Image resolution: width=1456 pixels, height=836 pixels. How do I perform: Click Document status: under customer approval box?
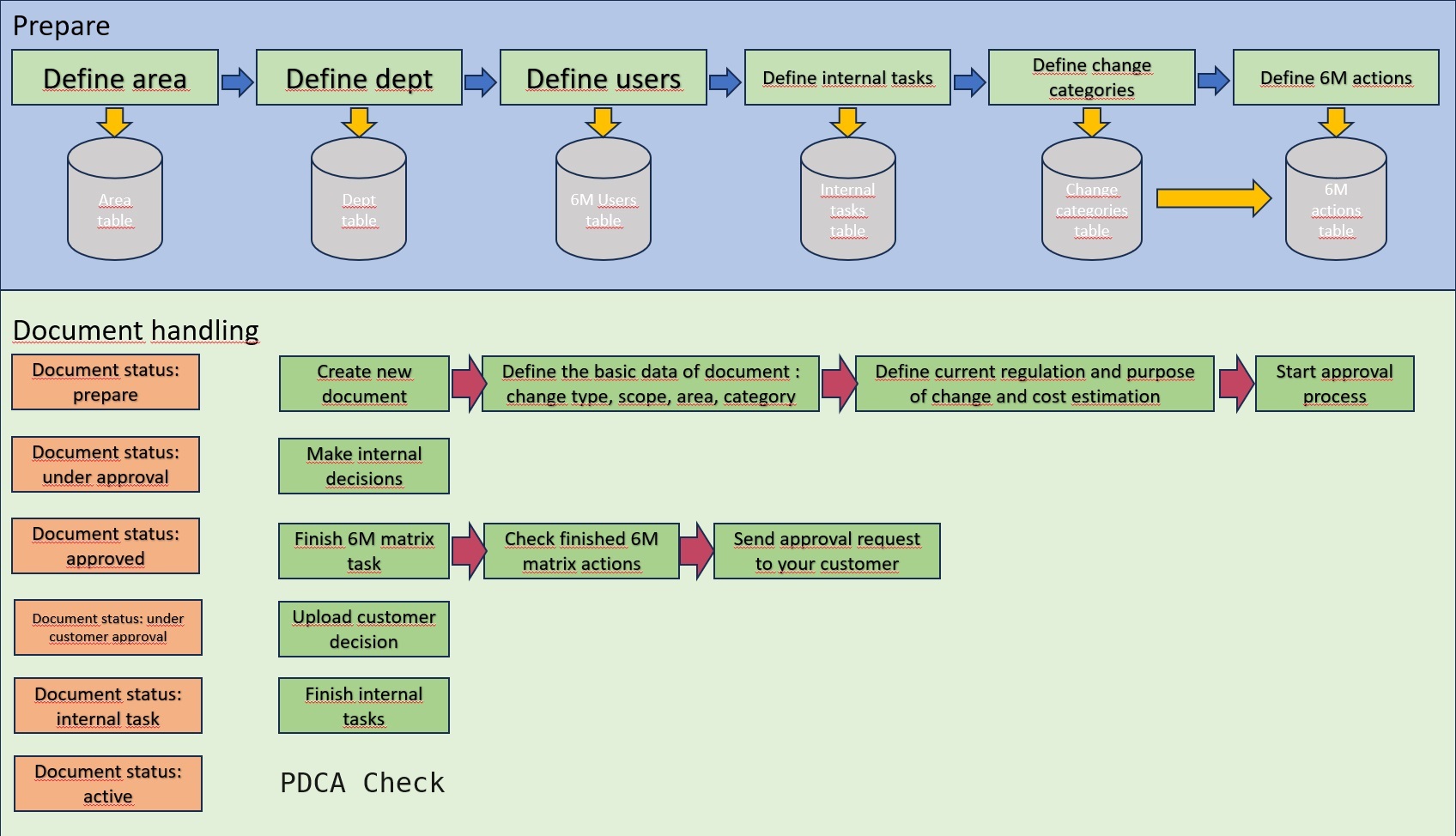coord(108,627)
